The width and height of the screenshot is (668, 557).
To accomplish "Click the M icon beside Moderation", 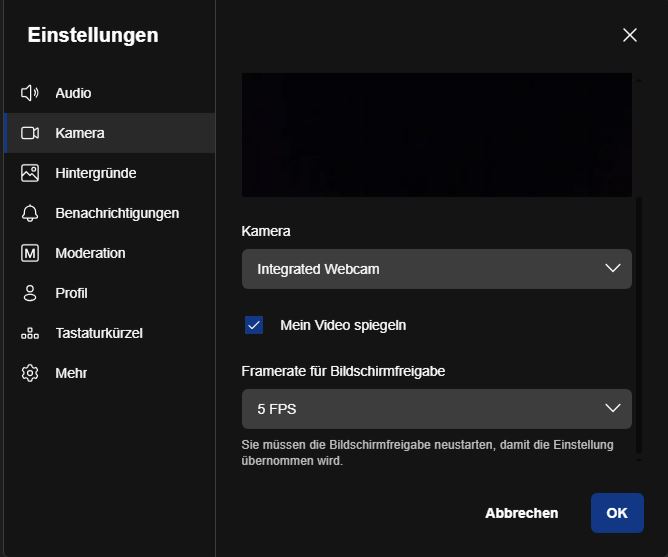I will coord(30,253).
